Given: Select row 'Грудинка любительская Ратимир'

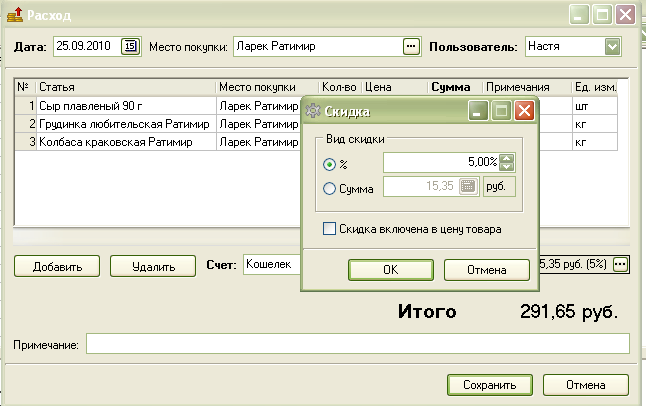Looking at the screenshot, I should 157,124.
